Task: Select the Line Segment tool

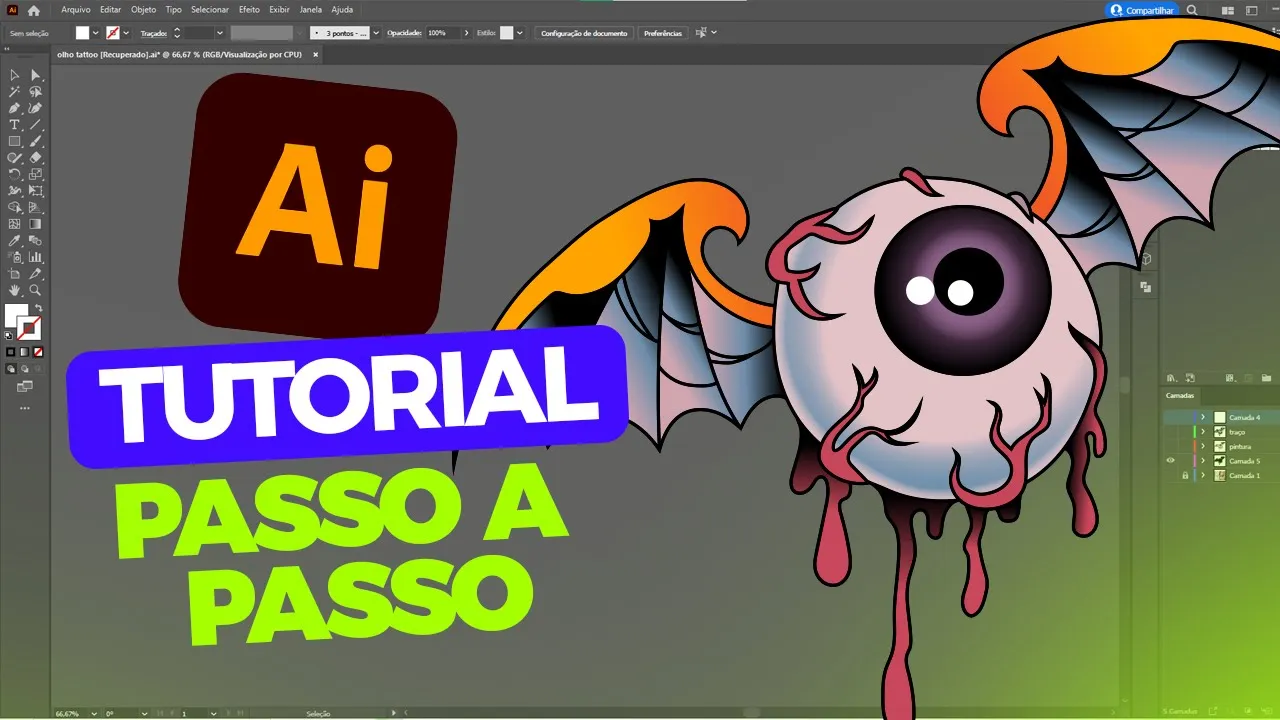Action: click(36, 125)
